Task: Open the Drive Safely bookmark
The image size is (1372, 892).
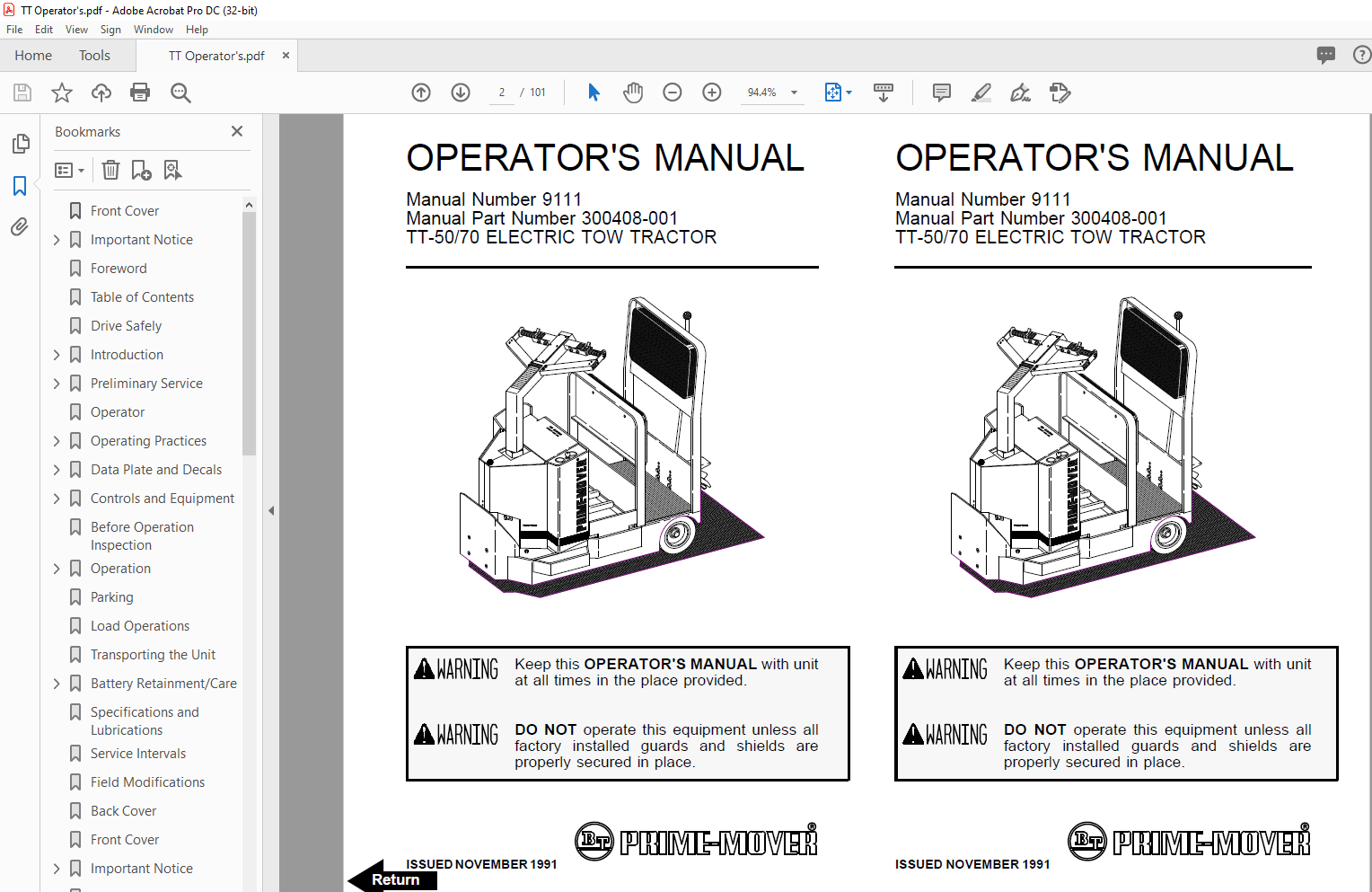Action: coord(126,326)
